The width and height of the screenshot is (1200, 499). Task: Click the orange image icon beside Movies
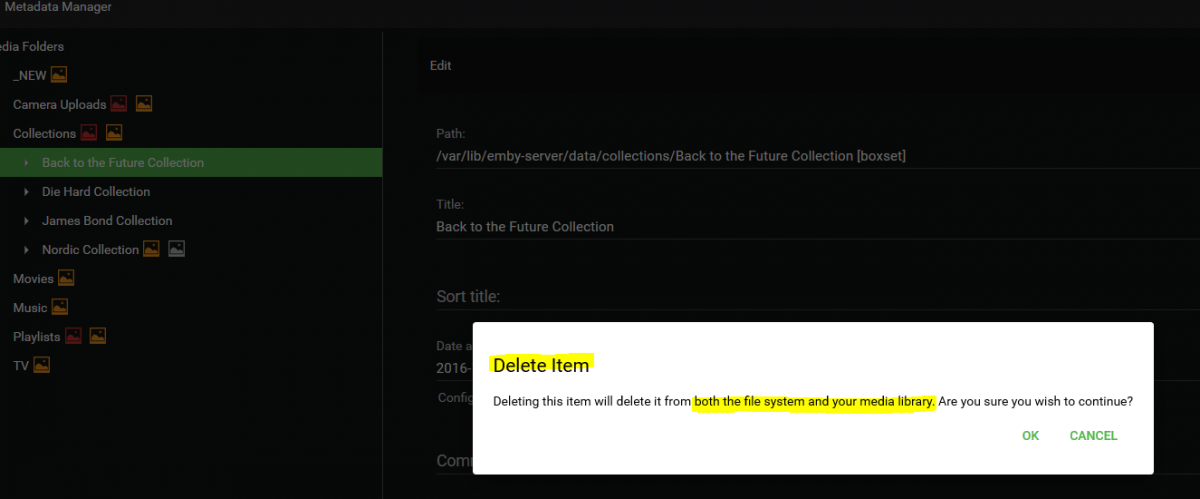(x=66, y=278)
